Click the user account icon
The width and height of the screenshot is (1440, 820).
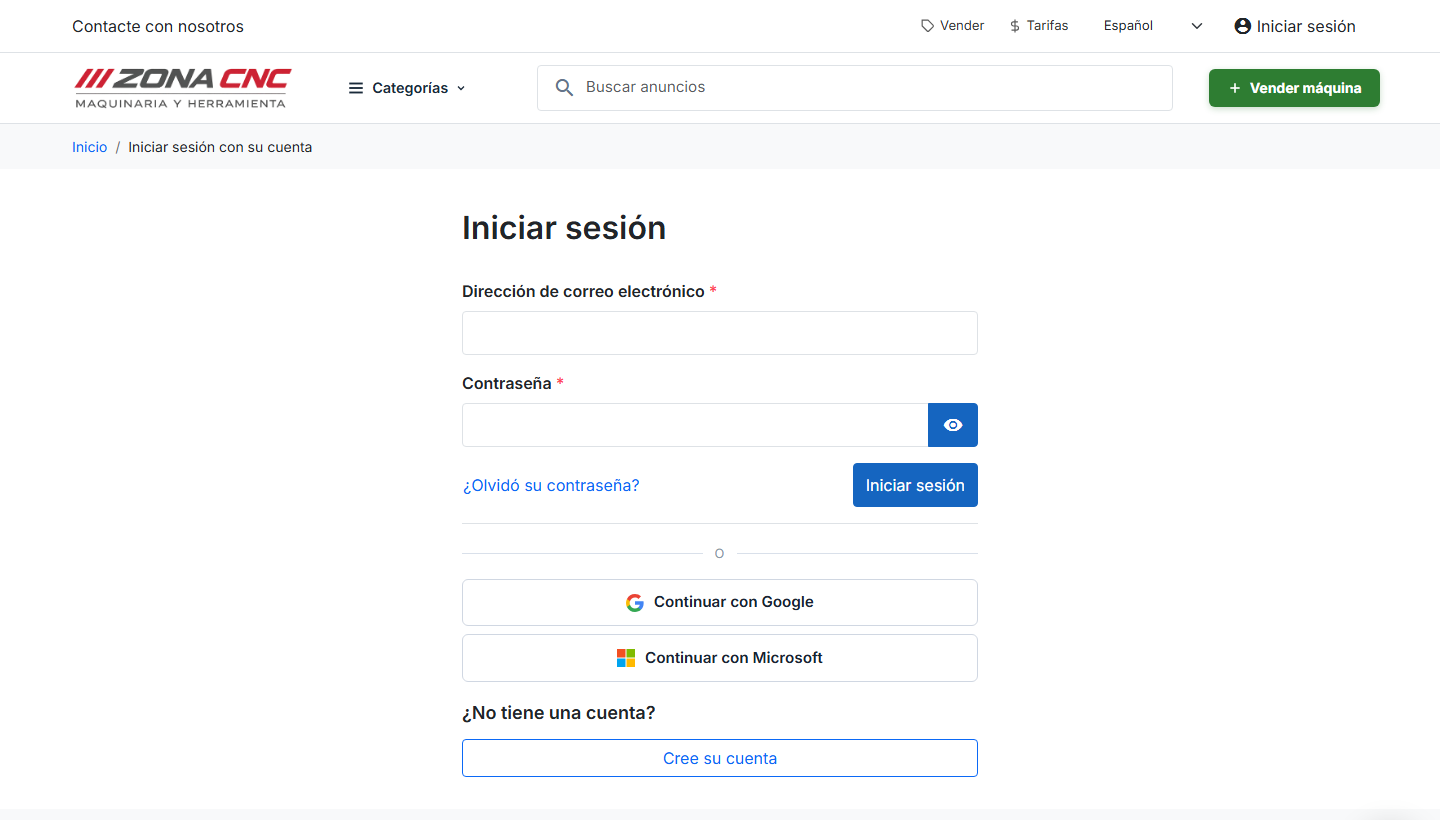1243,26
